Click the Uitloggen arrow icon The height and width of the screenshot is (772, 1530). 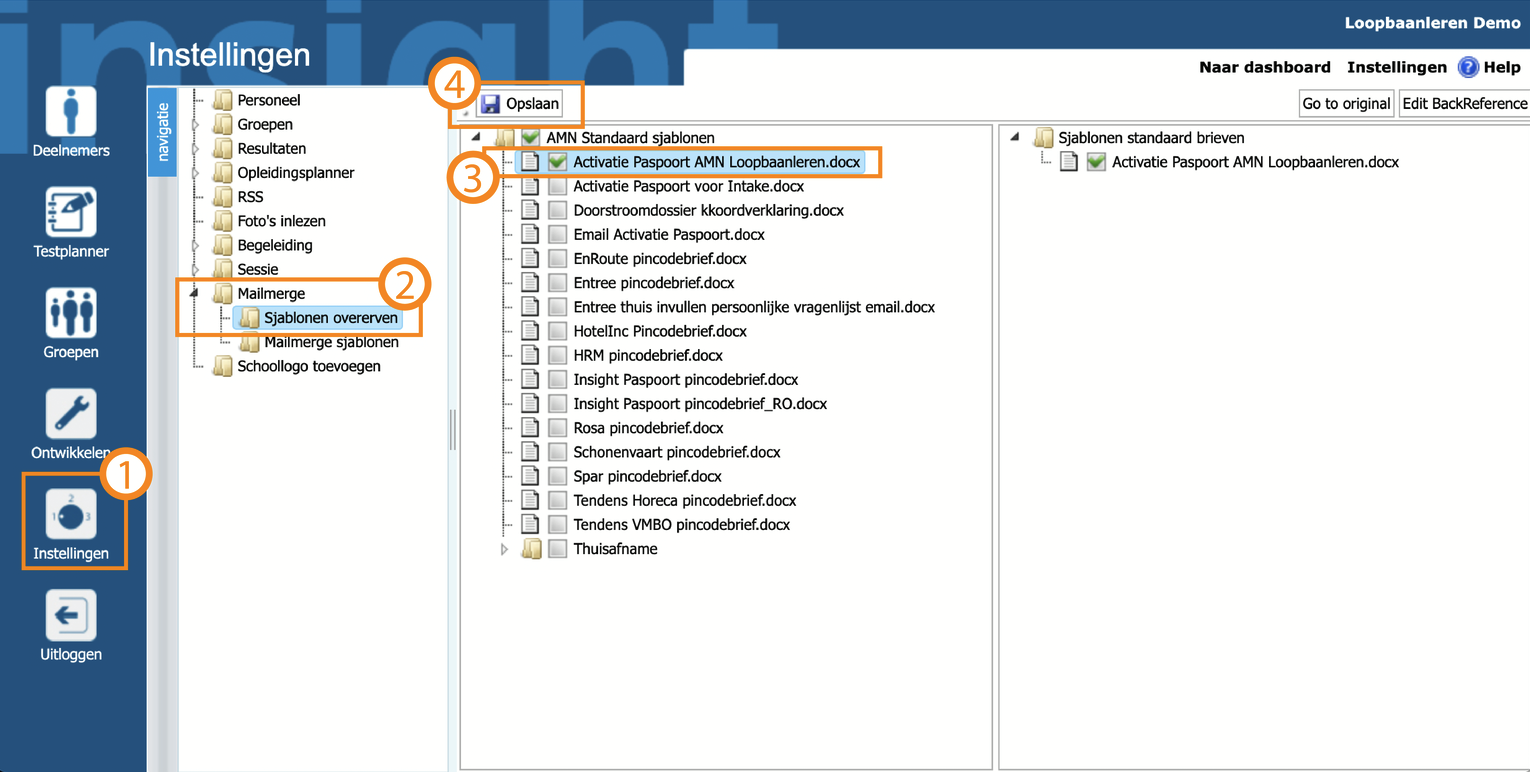click(x=71, y=615)
